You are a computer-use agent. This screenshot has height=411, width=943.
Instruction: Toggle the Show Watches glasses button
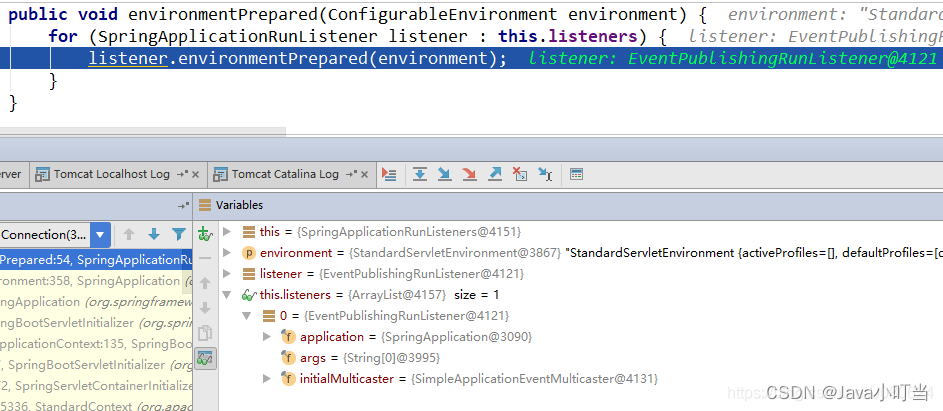[206, 359]
